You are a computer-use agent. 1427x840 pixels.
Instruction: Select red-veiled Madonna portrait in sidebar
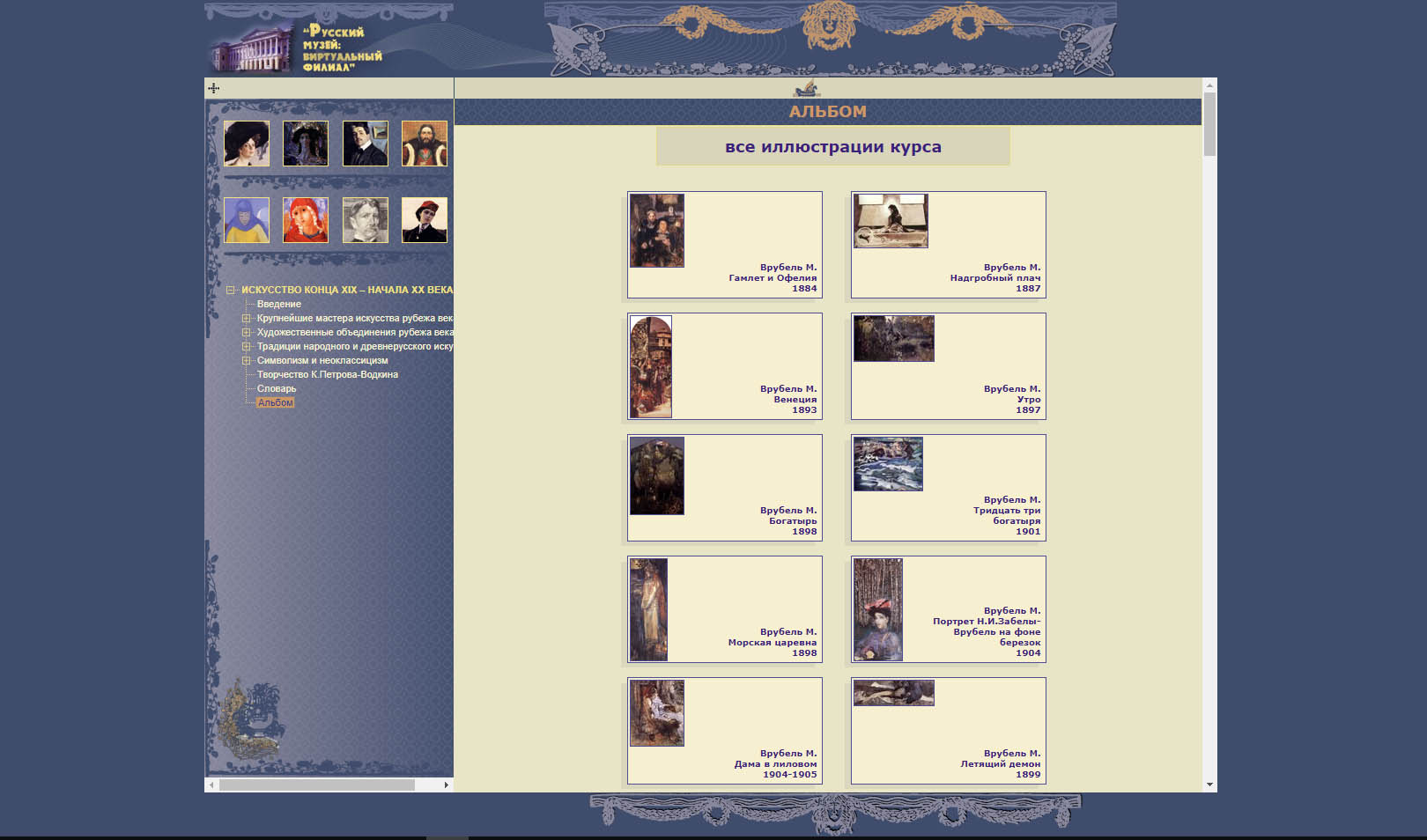(306, 220)
